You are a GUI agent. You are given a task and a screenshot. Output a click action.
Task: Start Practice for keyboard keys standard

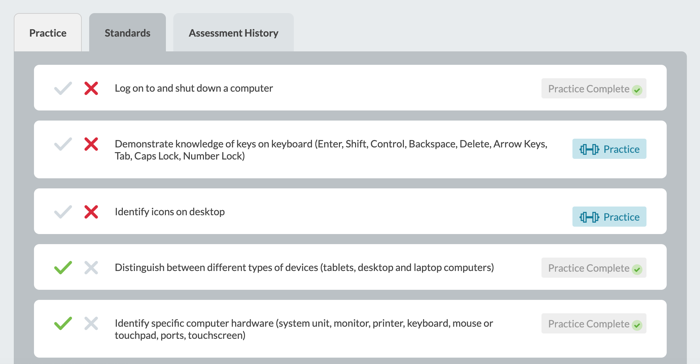(609, 149)
